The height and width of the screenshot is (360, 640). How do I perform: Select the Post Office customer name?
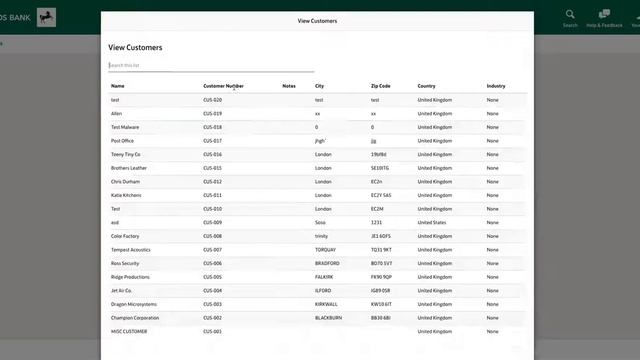click(x=122, y=141)
